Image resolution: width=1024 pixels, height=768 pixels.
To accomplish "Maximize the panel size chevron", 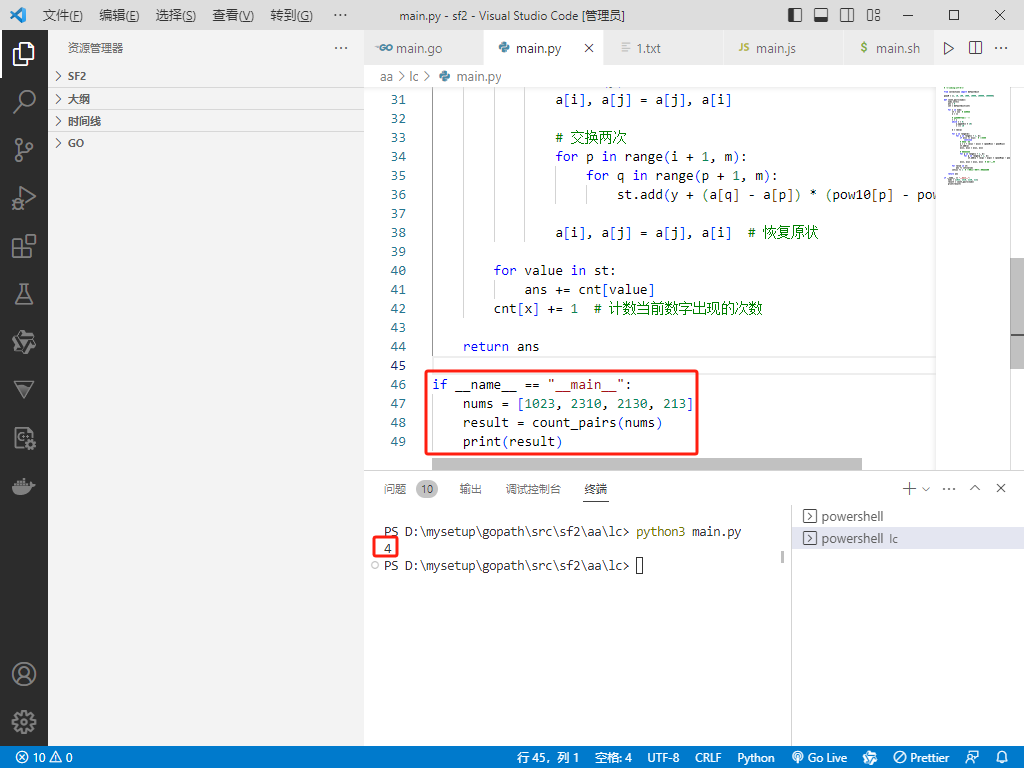I will (975, 488).
